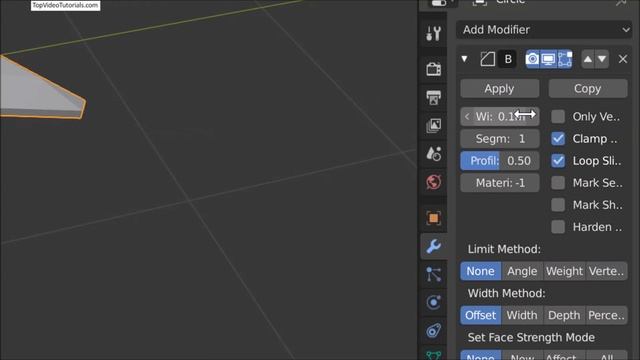Image resolution: width=640 pixels, height=360 pixels.
Task: Enable the Harden Normals checkbox
Action: [558, 227]
